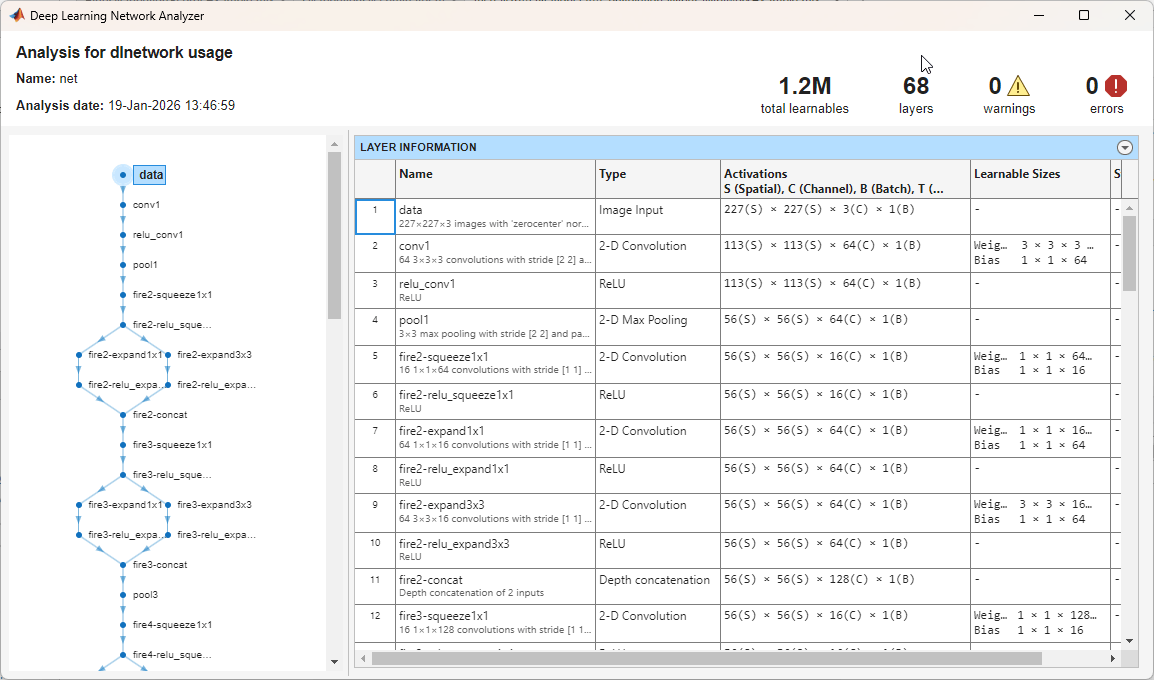This screenshot has height=680, width=1154.
Task: Click the red errors icon
Action: tap(1116, 87)
